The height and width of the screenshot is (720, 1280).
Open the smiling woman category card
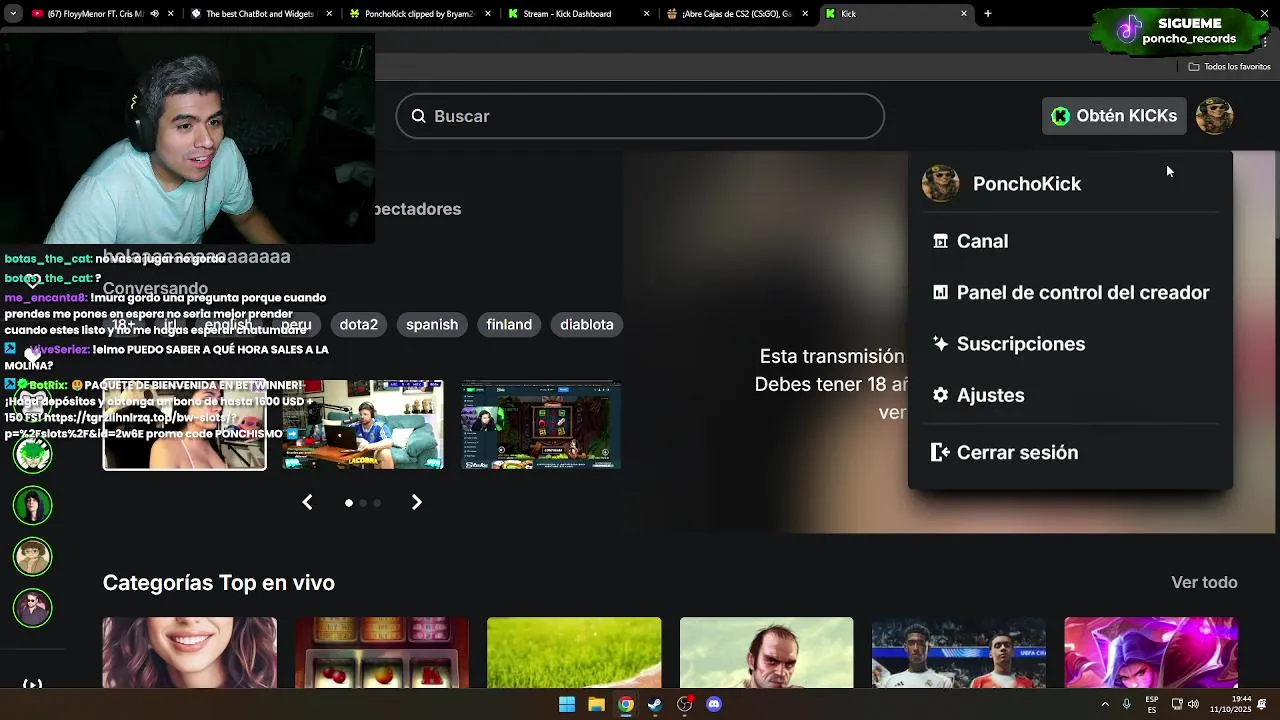click(189, 653)
